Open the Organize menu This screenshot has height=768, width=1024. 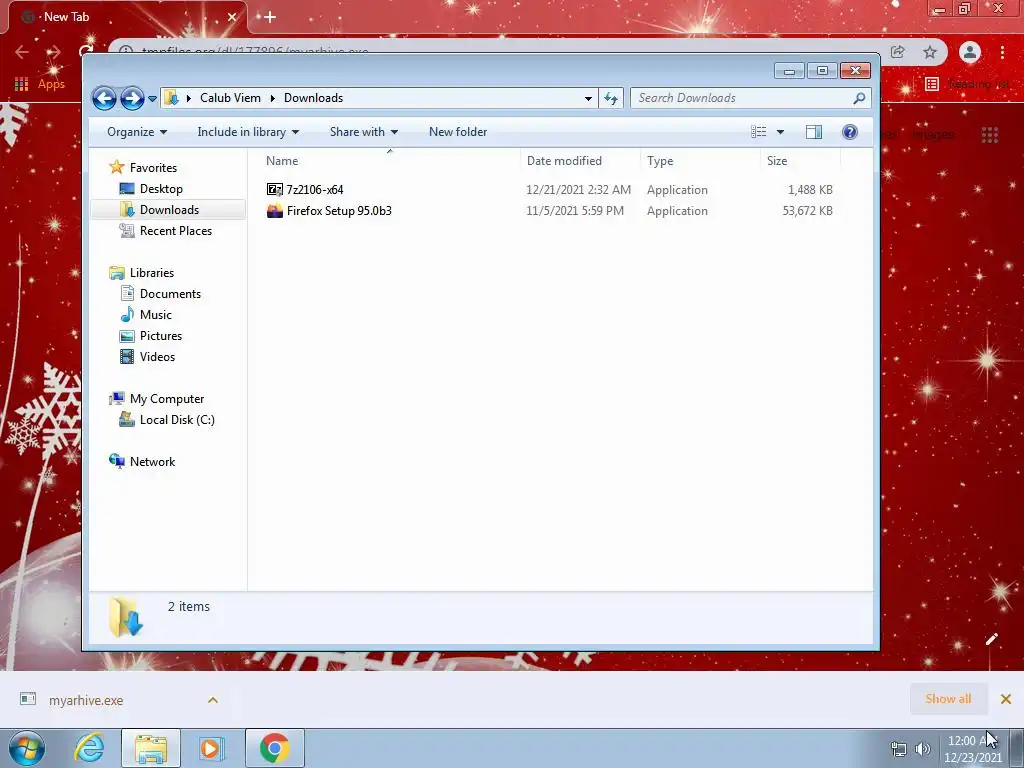[136, 132]
